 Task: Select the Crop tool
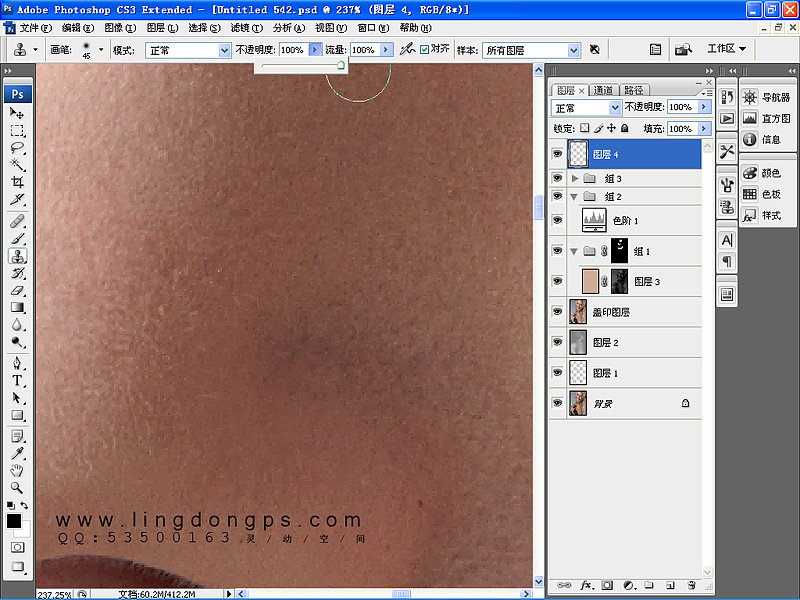point(17,182)
